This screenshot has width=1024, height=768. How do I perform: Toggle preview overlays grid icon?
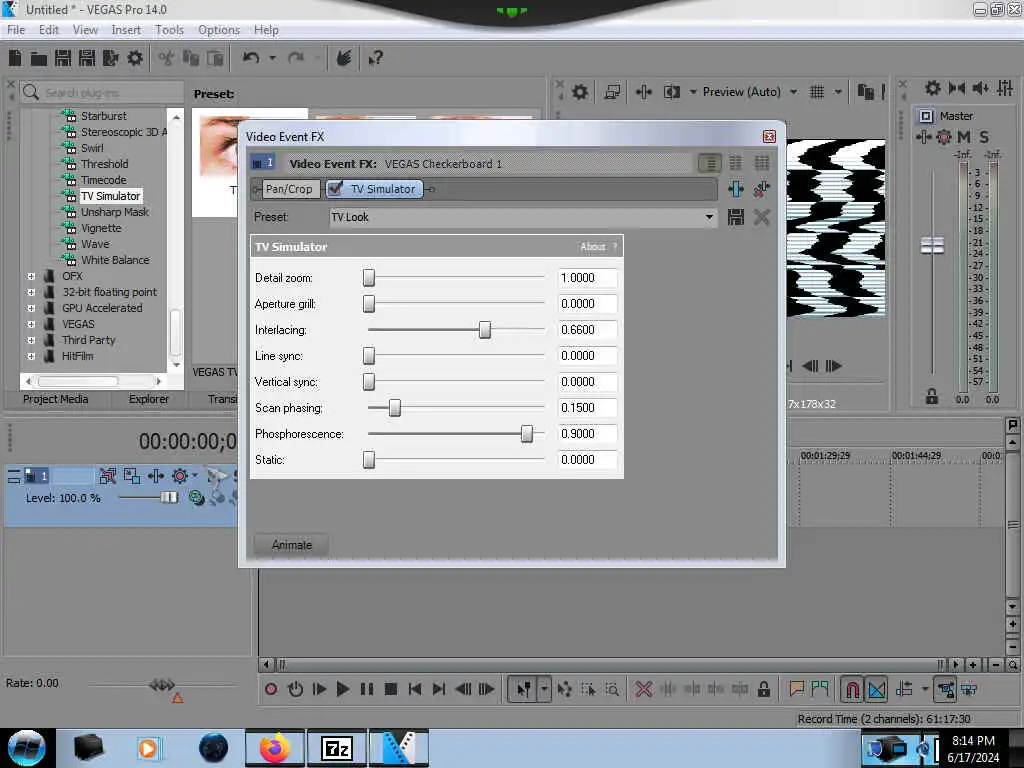pyautogui.click(x=816, y=92)
